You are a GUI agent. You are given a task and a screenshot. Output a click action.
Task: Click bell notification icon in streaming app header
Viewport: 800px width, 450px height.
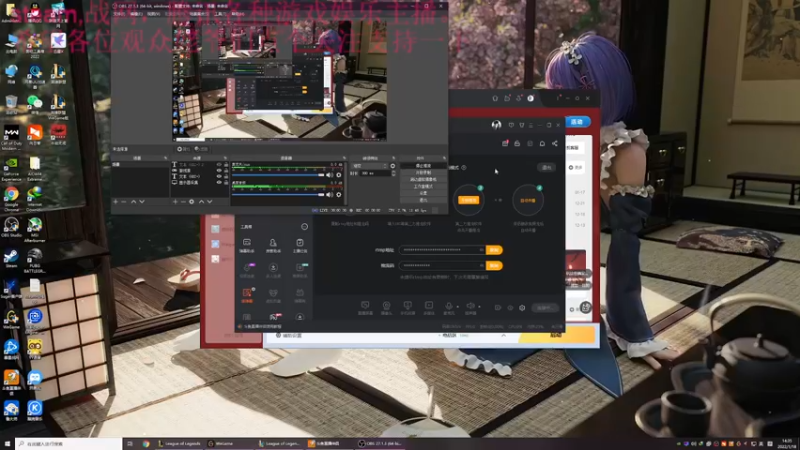pos(542,143)
